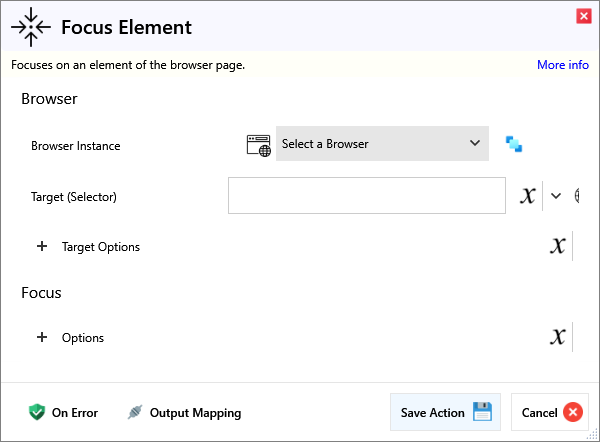Click the blue overlapping squares browser icon

[514, 144]
